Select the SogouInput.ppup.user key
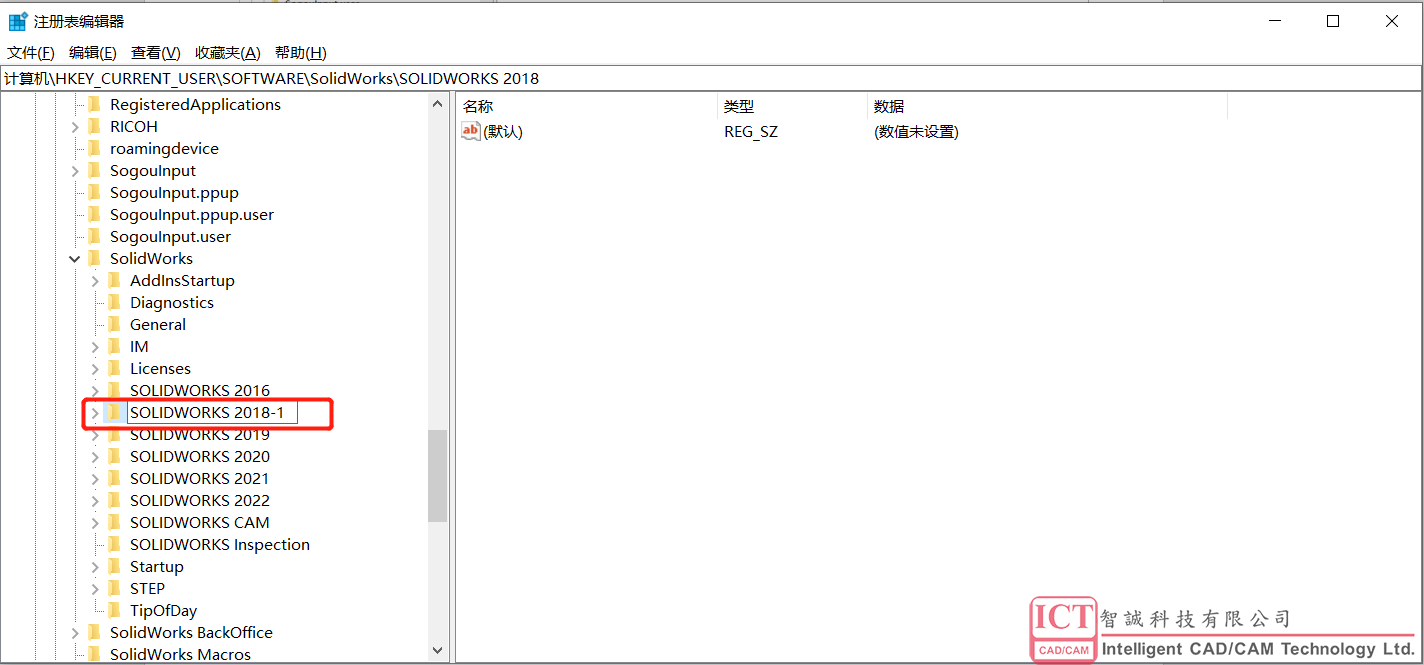This screenshot has height=665, width=1424. pyautogui.click(x=192, y=214)
